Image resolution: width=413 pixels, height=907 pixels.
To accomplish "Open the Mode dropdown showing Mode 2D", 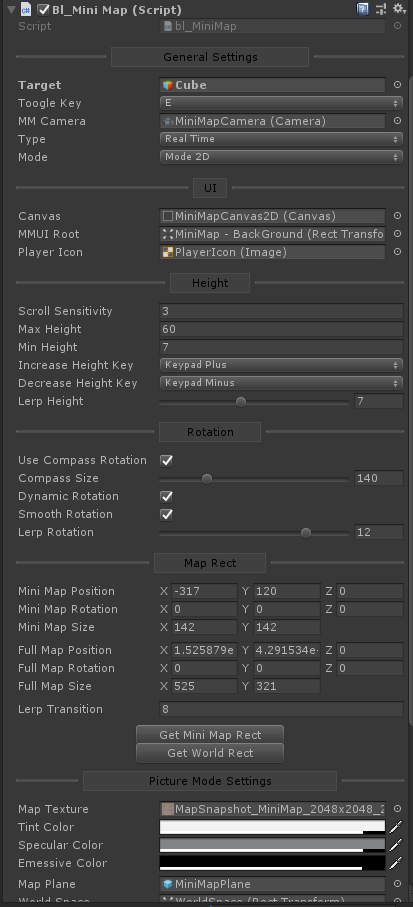I will coord(281,157).
